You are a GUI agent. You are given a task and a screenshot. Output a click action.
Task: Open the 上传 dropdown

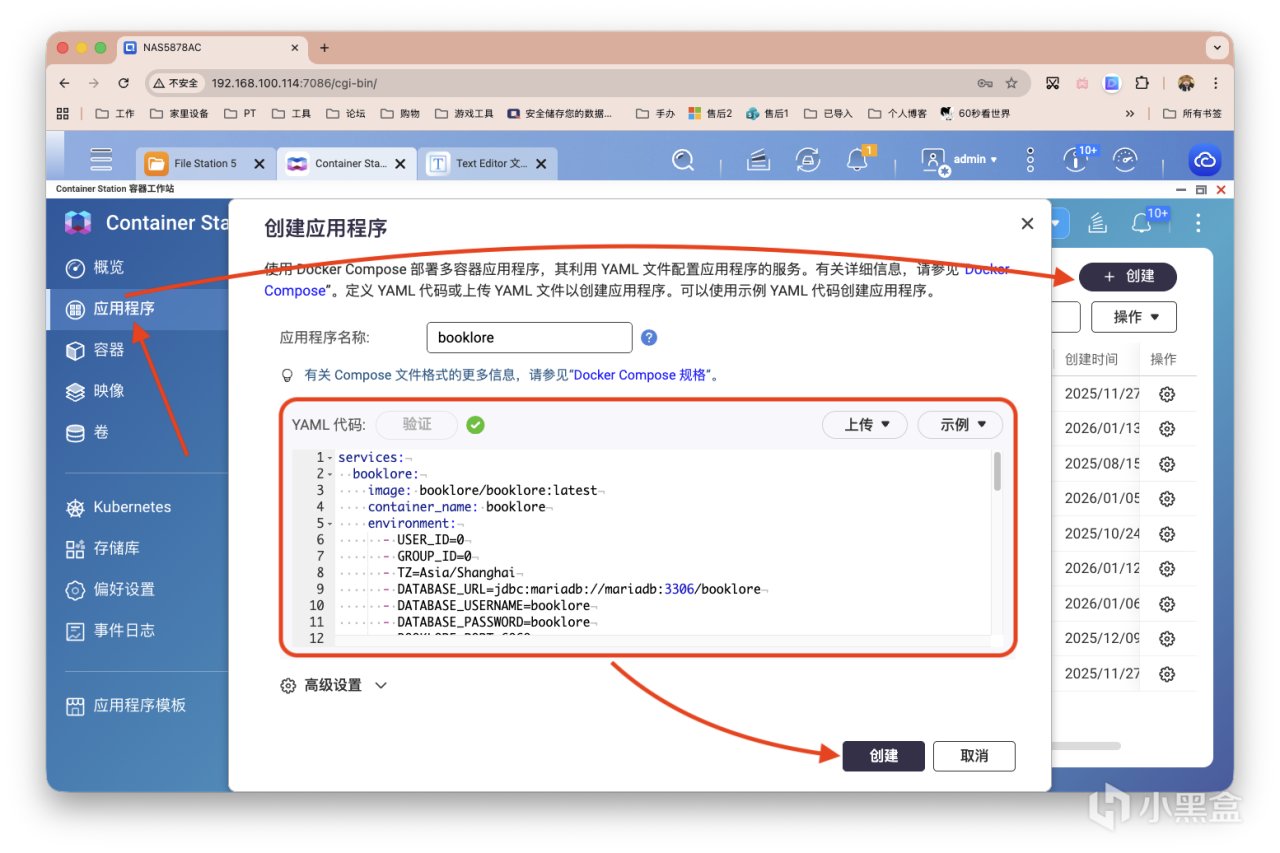pyautogui.click(x=864, y=425)
